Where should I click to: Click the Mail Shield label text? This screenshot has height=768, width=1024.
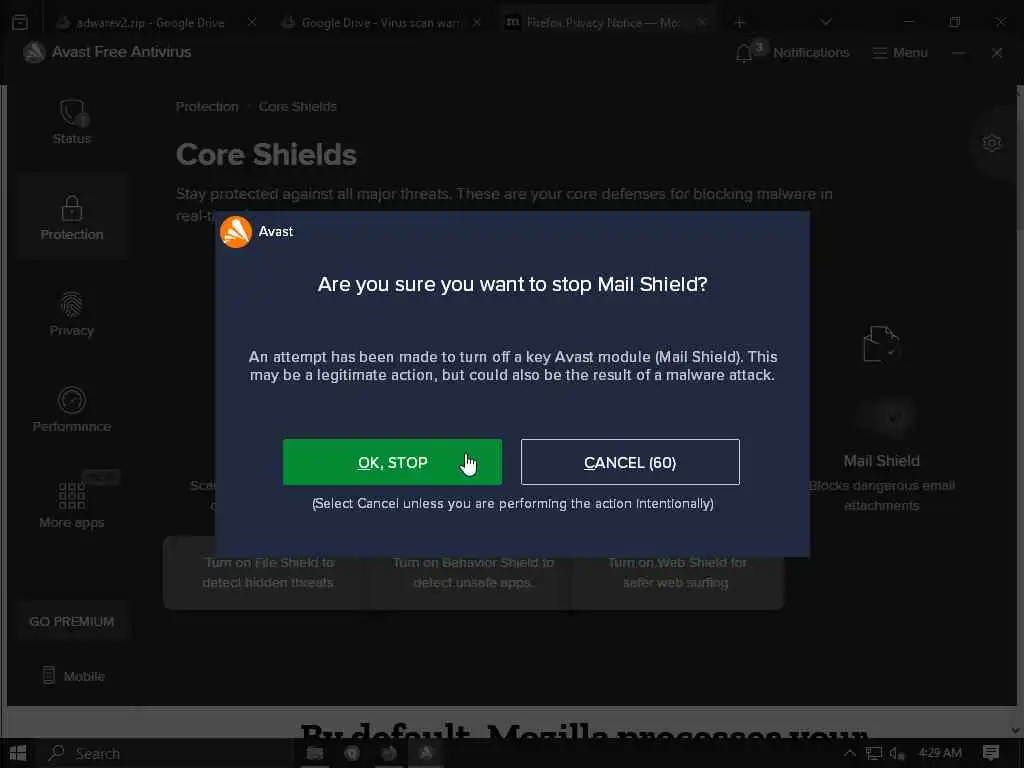click(x=882, y=460)
